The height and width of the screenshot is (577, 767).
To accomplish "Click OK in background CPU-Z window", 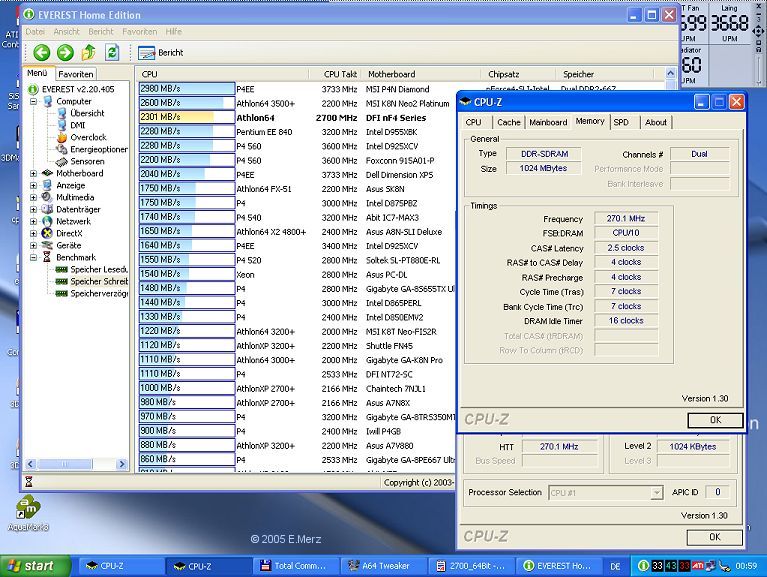I will point(715,537).
